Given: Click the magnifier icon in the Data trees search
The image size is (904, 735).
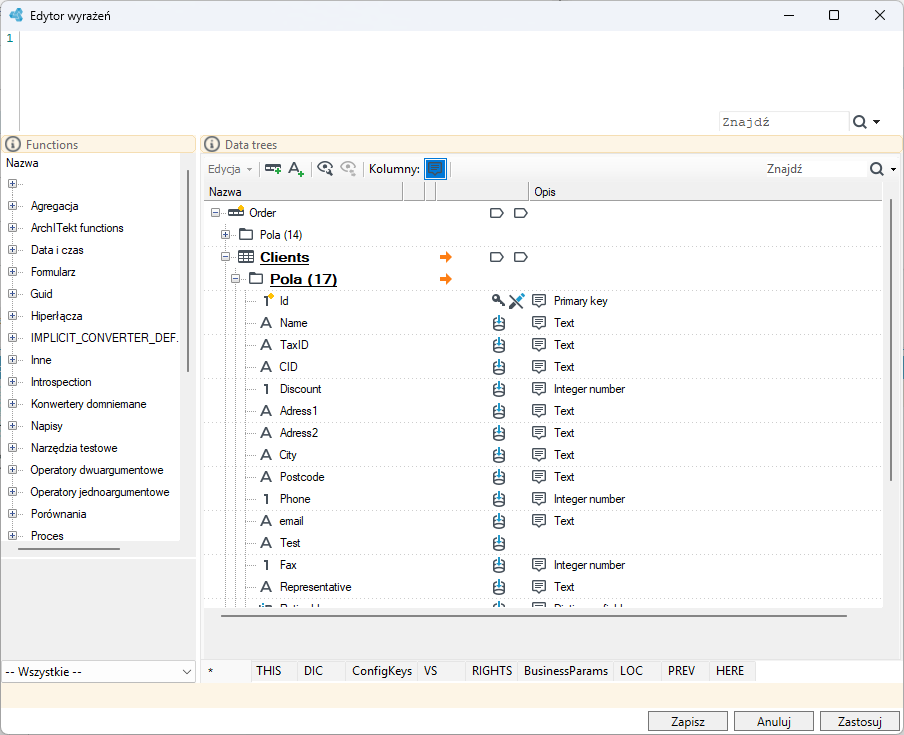Looking at the screenshot, I should click(x=876, y=169).
